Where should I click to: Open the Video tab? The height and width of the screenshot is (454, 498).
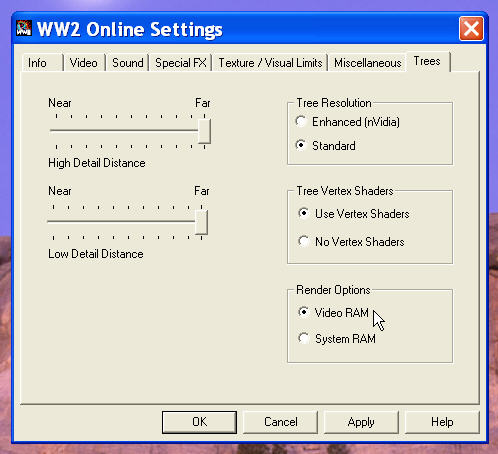click(84, 63)
